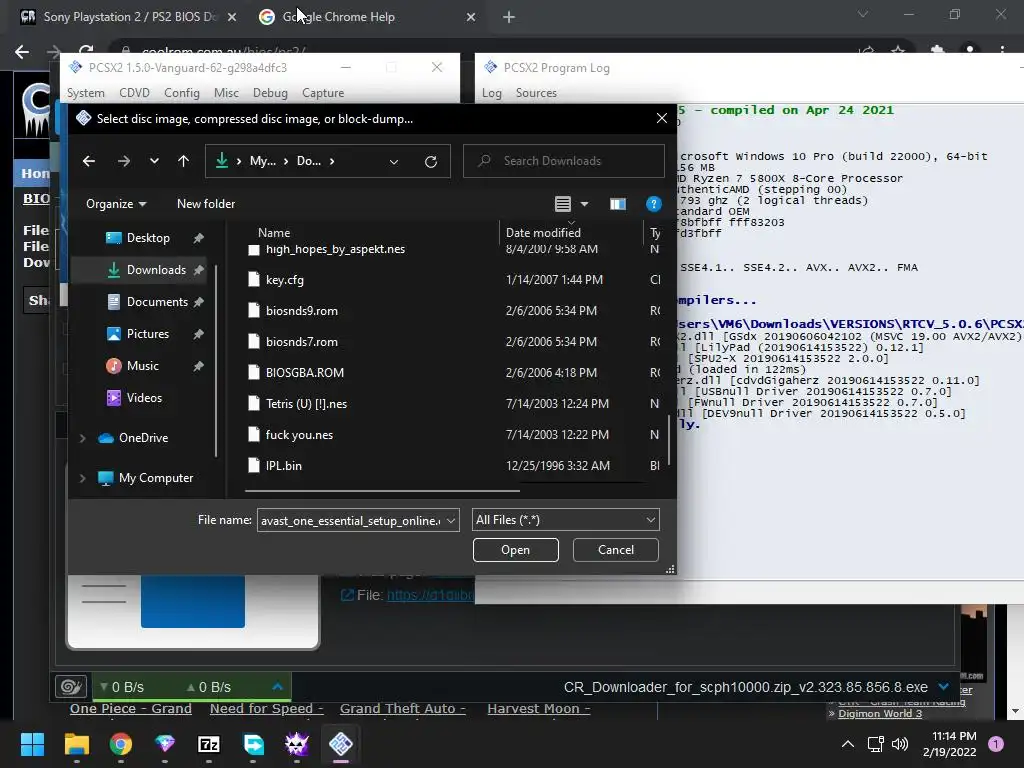Open recent locations chevron in file dialog
1024x768 pixels.
pos(154,161)
